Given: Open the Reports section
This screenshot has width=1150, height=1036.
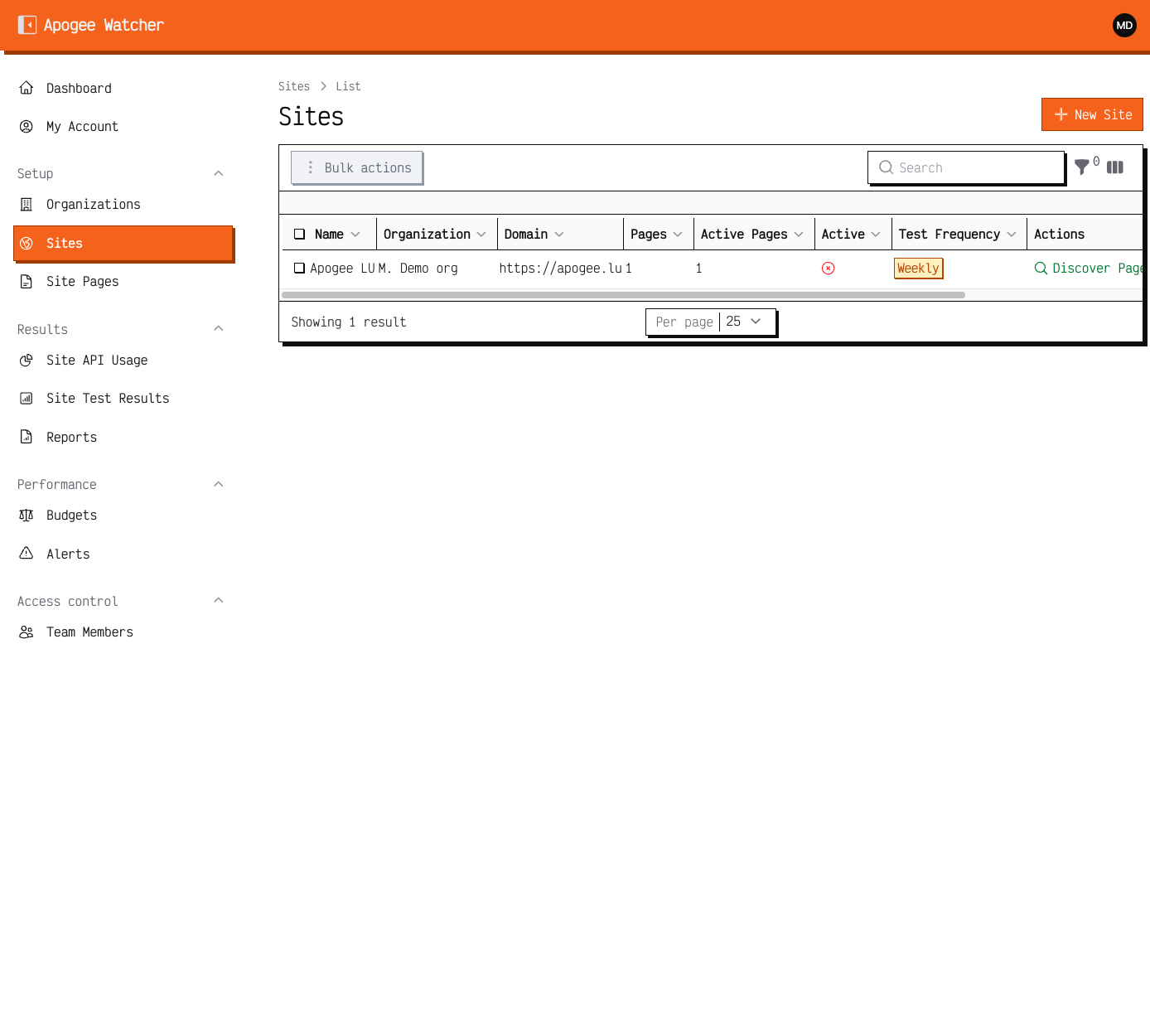Looking at the screenshot, I should click(123, 438).
